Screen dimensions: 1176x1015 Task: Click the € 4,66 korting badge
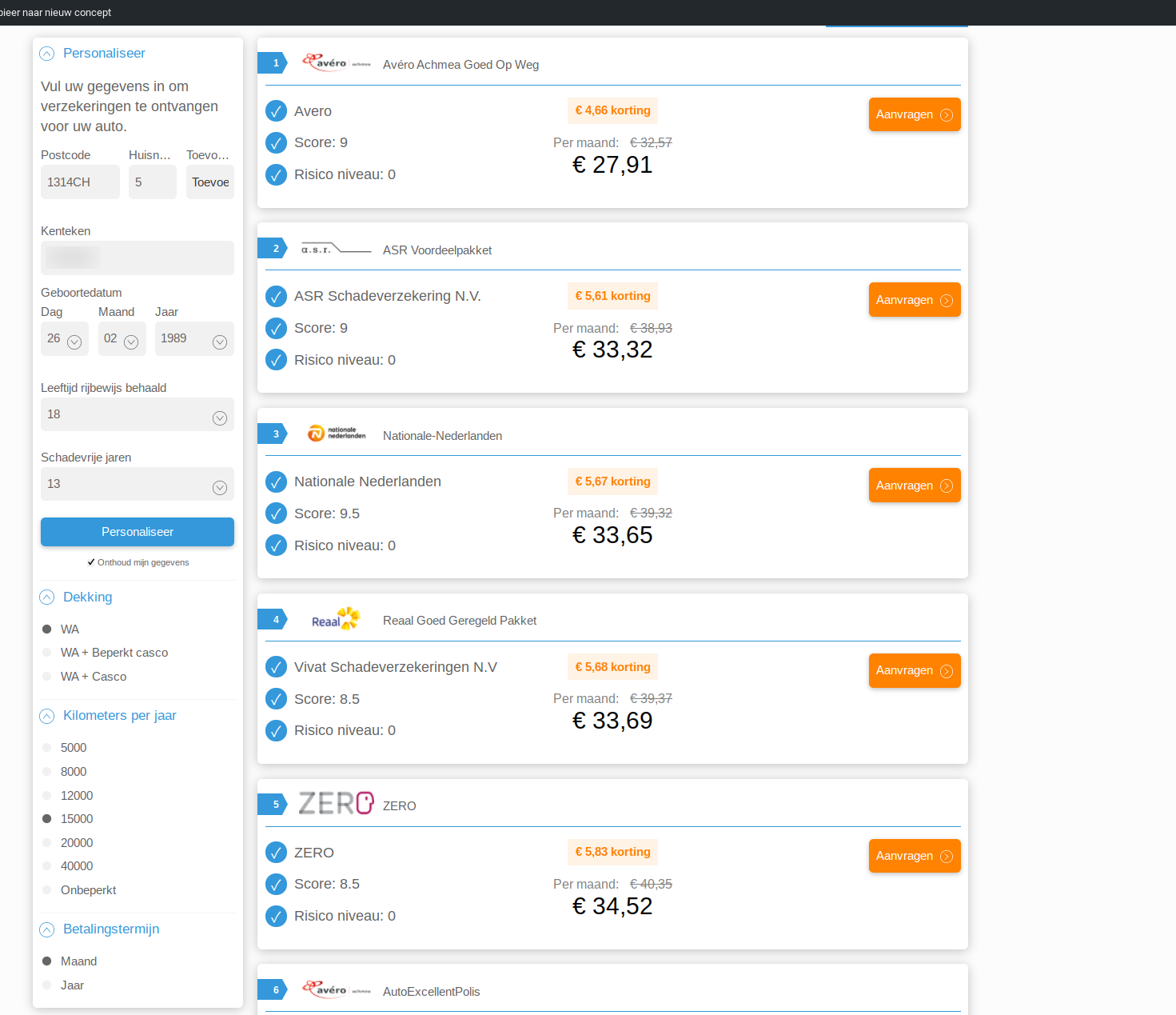tap(612, 110)
